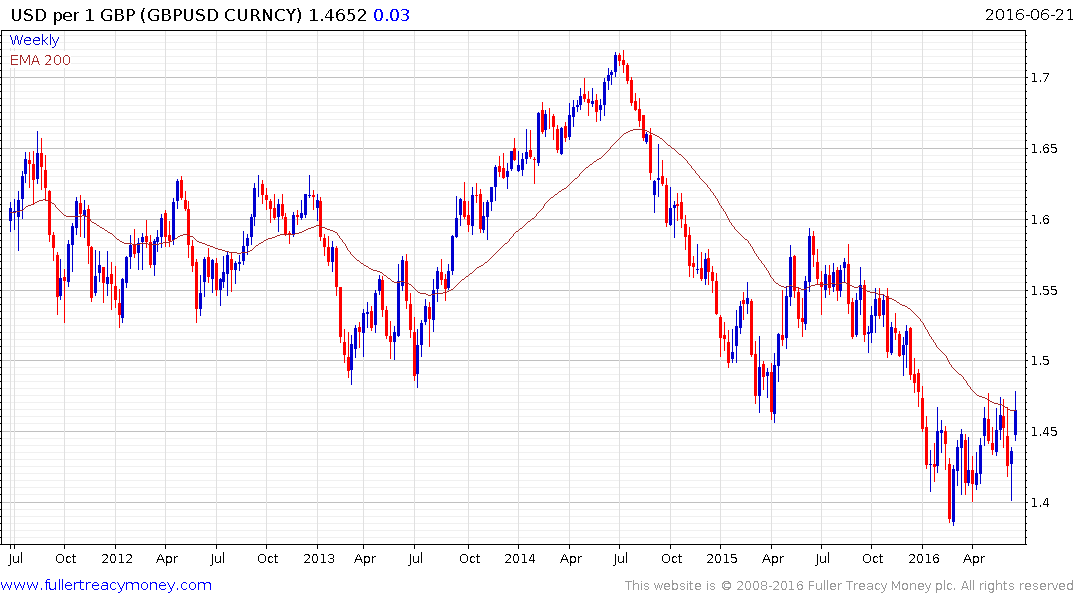The image size is (1075, 600).
Task: Click the 2015 year label on time axis
Action: [x=722, y=558]
